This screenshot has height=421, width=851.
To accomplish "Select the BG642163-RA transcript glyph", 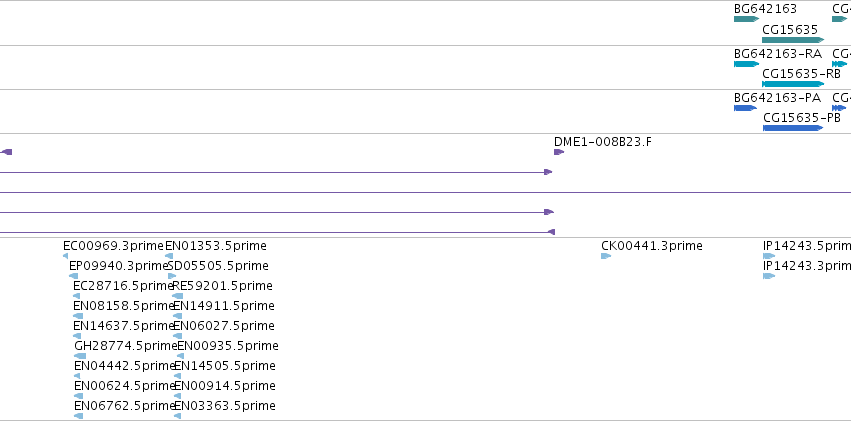I will coord(746,64).
